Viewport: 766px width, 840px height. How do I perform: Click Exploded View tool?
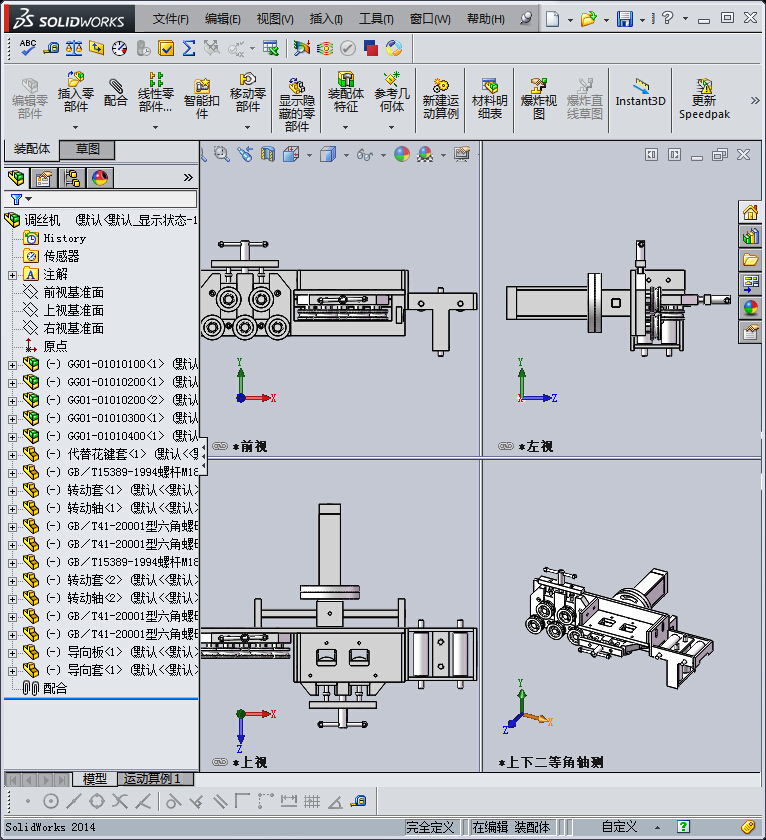coord(538,99)
